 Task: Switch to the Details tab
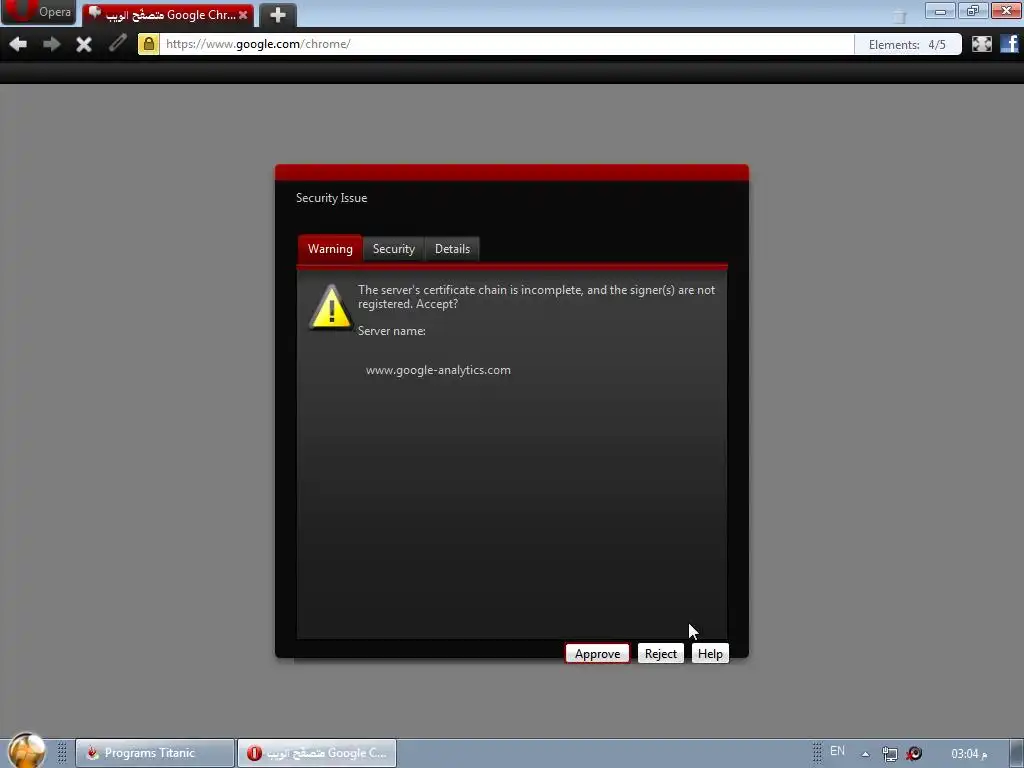point(453,249)
